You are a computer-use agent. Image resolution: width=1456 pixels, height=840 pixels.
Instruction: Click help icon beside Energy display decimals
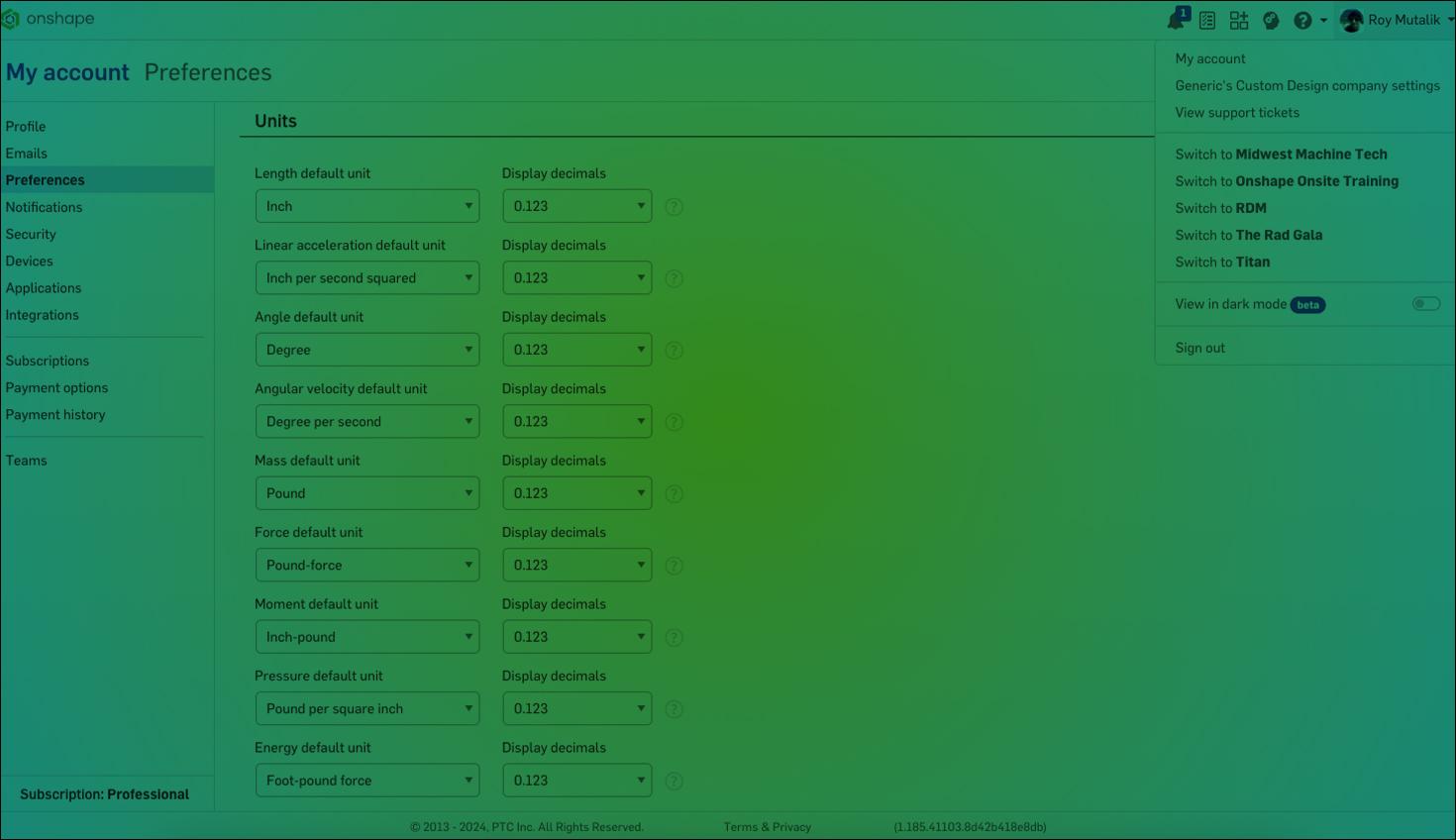(674, 782)
